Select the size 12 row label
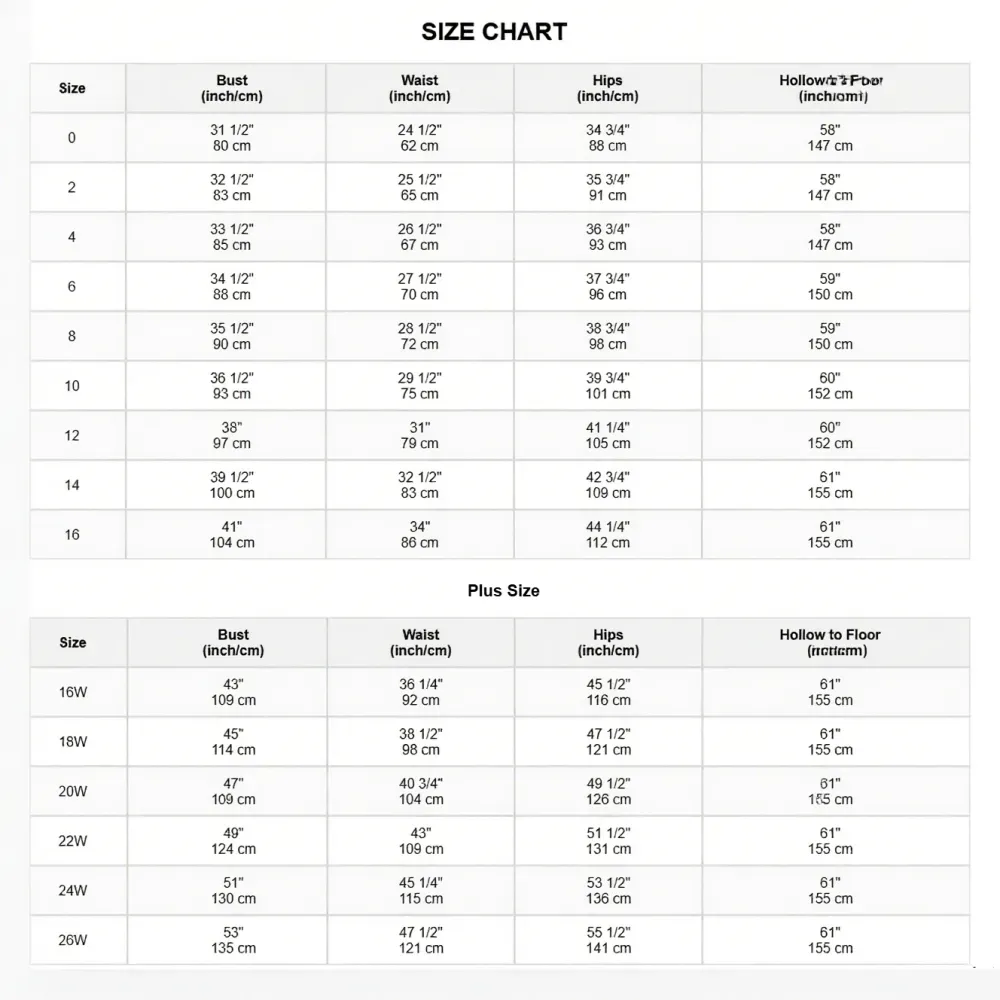 pyautogui.click(x=72, y=436)
